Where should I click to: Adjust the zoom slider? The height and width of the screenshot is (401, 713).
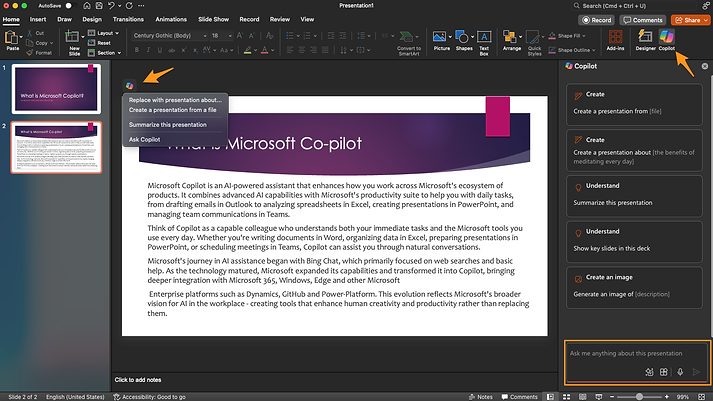pos(639,397)
